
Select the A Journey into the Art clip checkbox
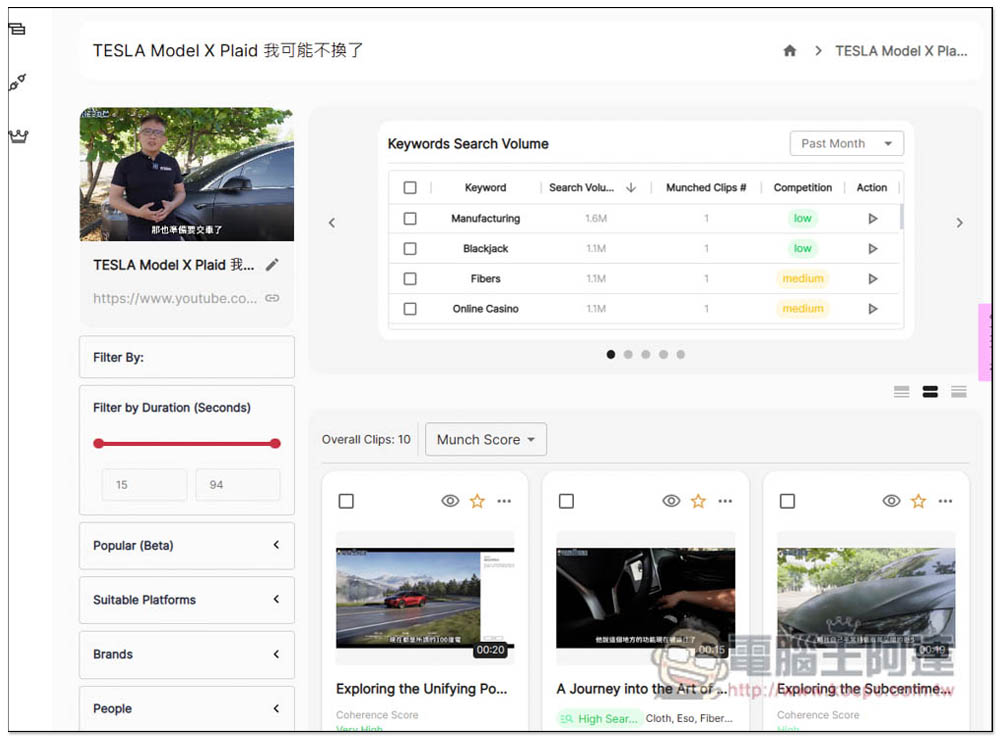(566, 501)
